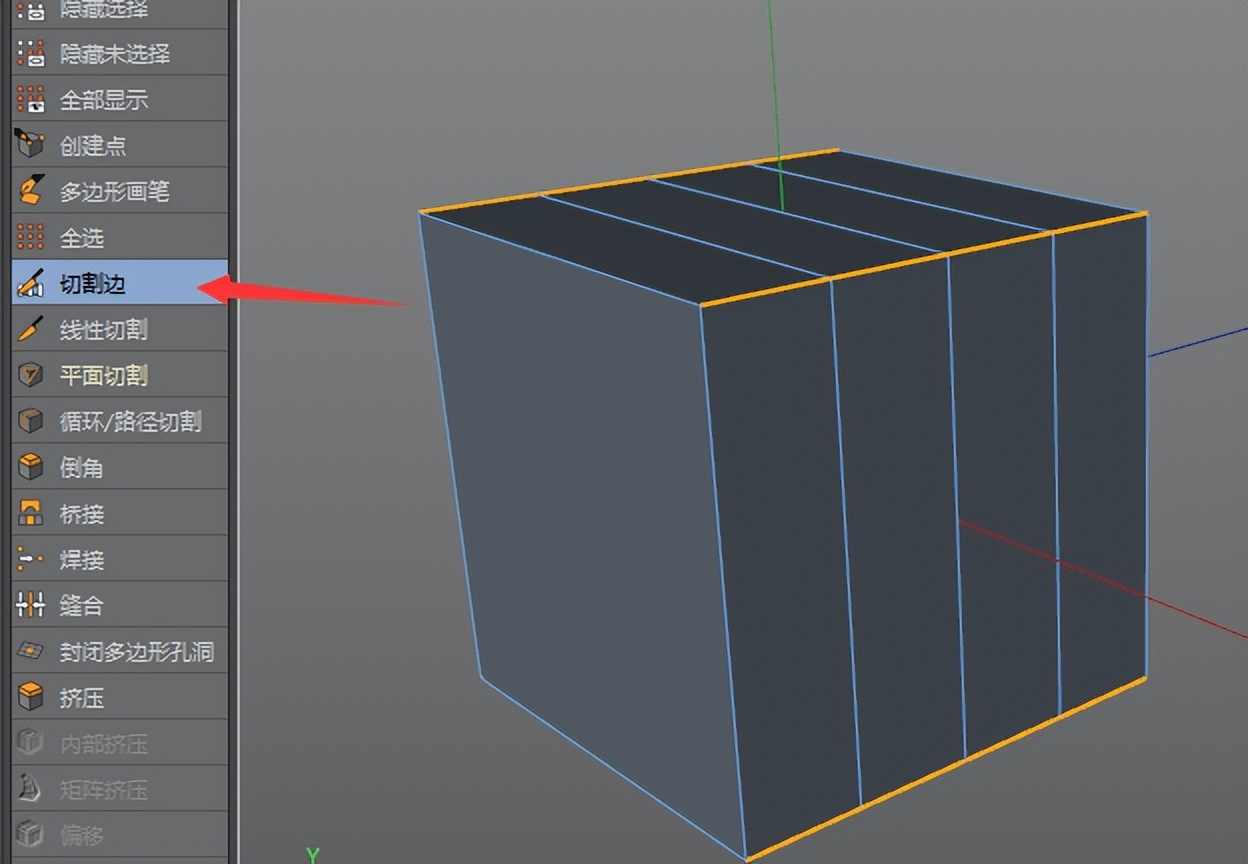
Task: Click the Bevel (倒角) tool icon
Action: [30, 466]
